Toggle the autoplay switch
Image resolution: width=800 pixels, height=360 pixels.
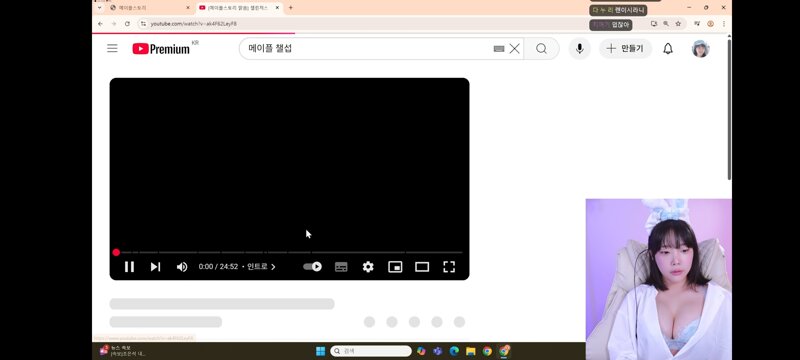pyautogui.click(x=312, y=266)
